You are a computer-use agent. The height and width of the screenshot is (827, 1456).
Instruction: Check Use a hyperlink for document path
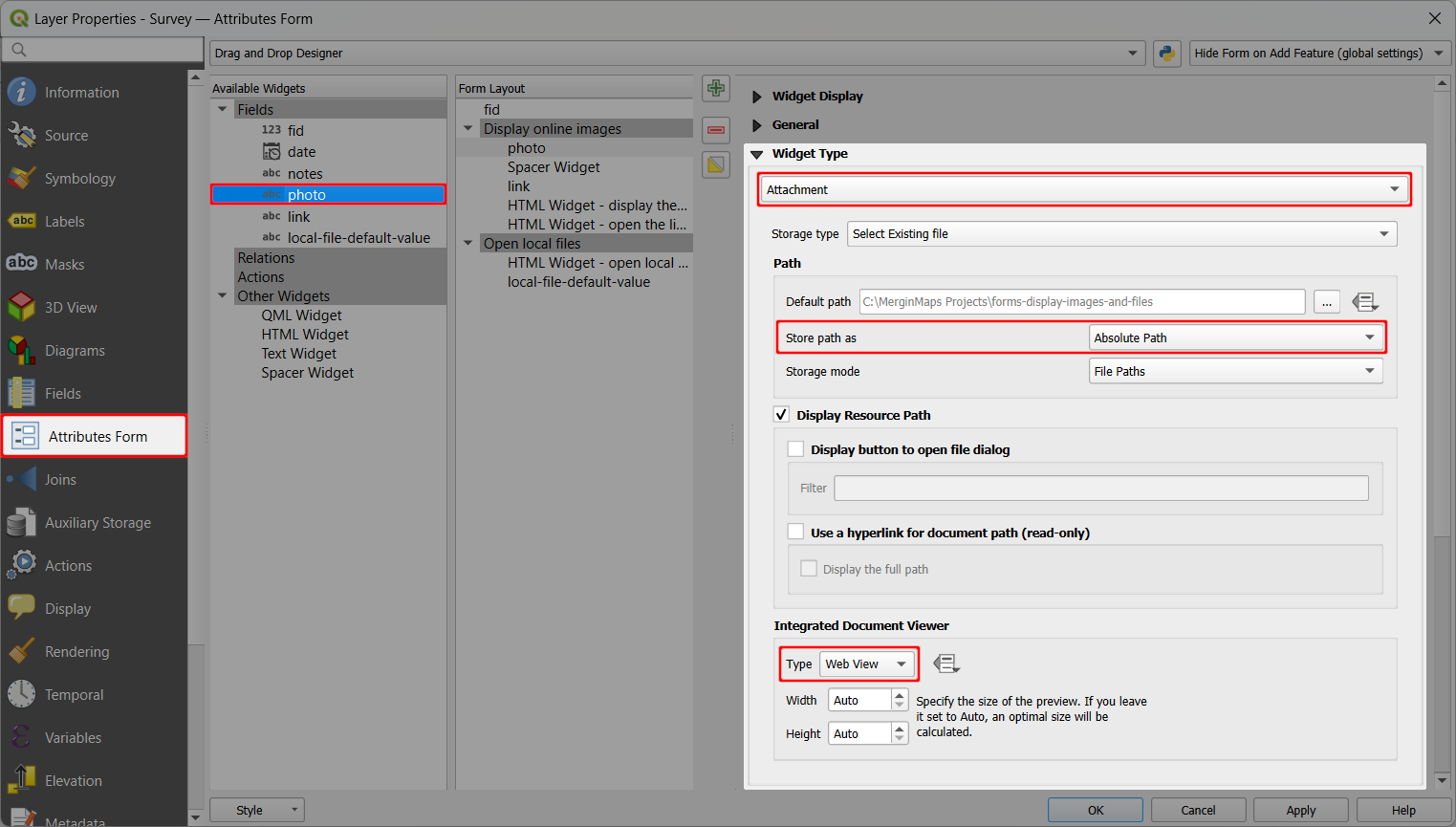pos(795,533)
